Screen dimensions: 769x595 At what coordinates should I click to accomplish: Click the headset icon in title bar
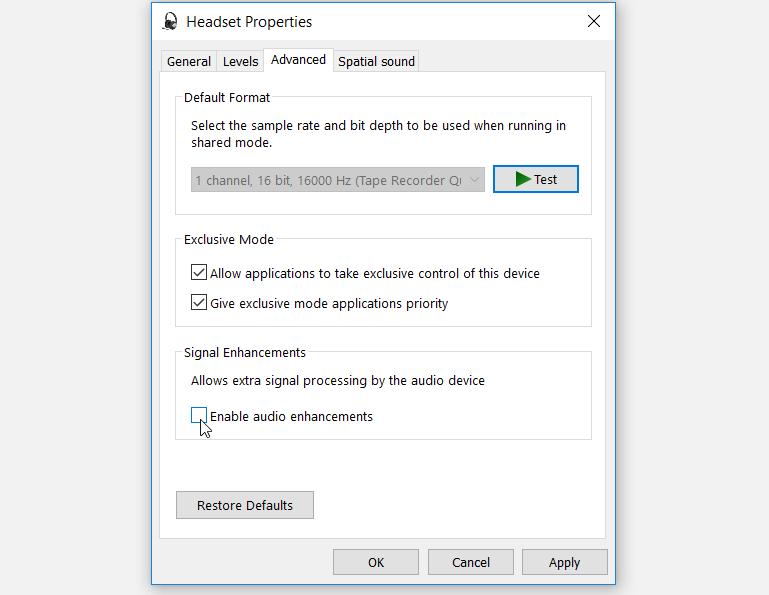coord(170,22)
